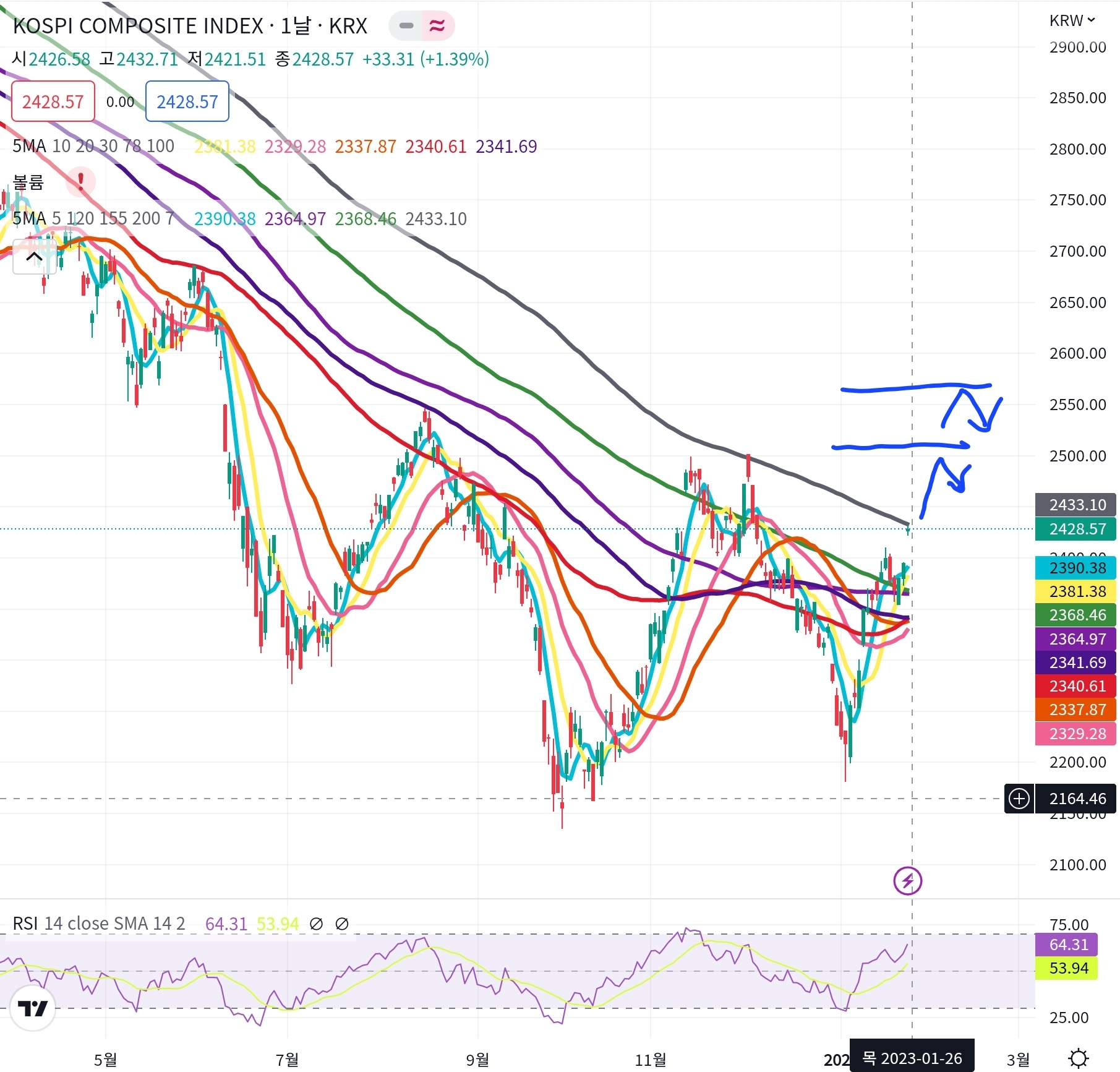Click the red exclamation volume warning icon
This screenshot has height=1072, width=1120.
81,182
